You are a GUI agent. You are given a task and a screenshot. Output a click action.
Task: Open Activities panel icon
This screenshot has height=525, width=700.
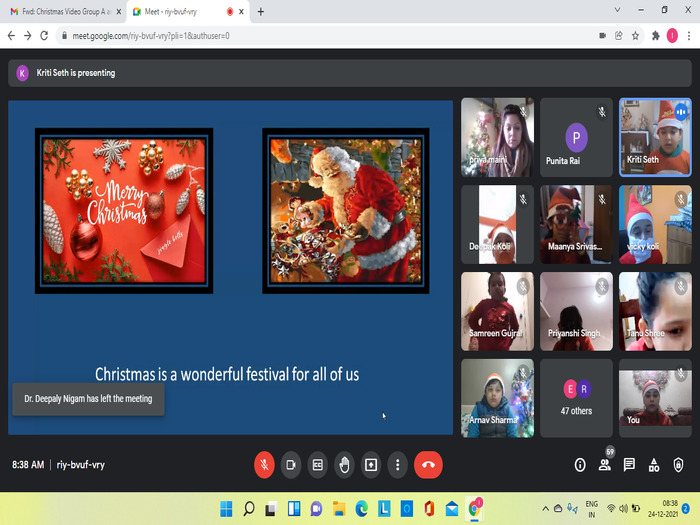[x=654, y=465]
